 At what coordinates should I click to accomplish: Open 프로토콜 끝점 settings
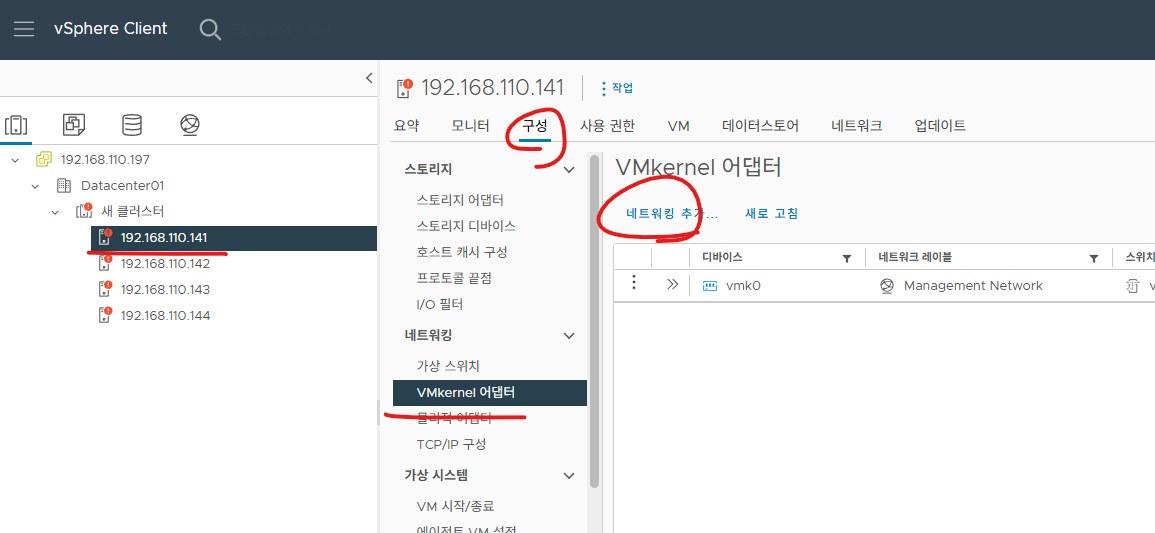454,278
